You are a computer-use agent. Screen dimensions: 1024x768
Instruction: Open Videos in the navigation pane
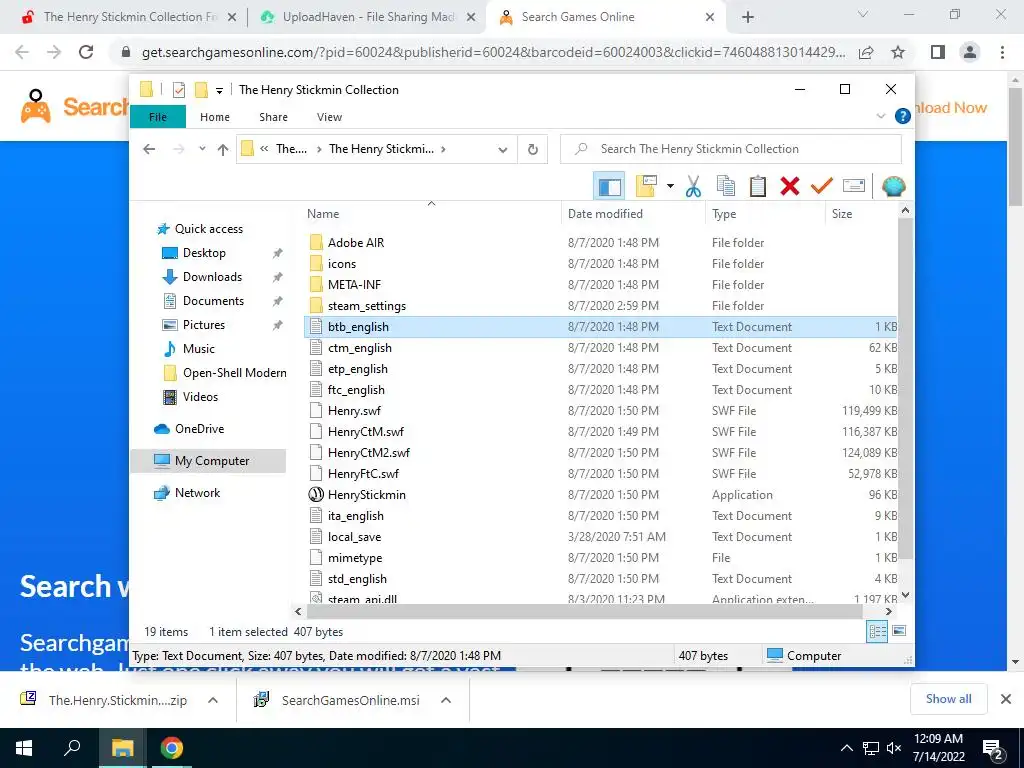coord(200,397)
